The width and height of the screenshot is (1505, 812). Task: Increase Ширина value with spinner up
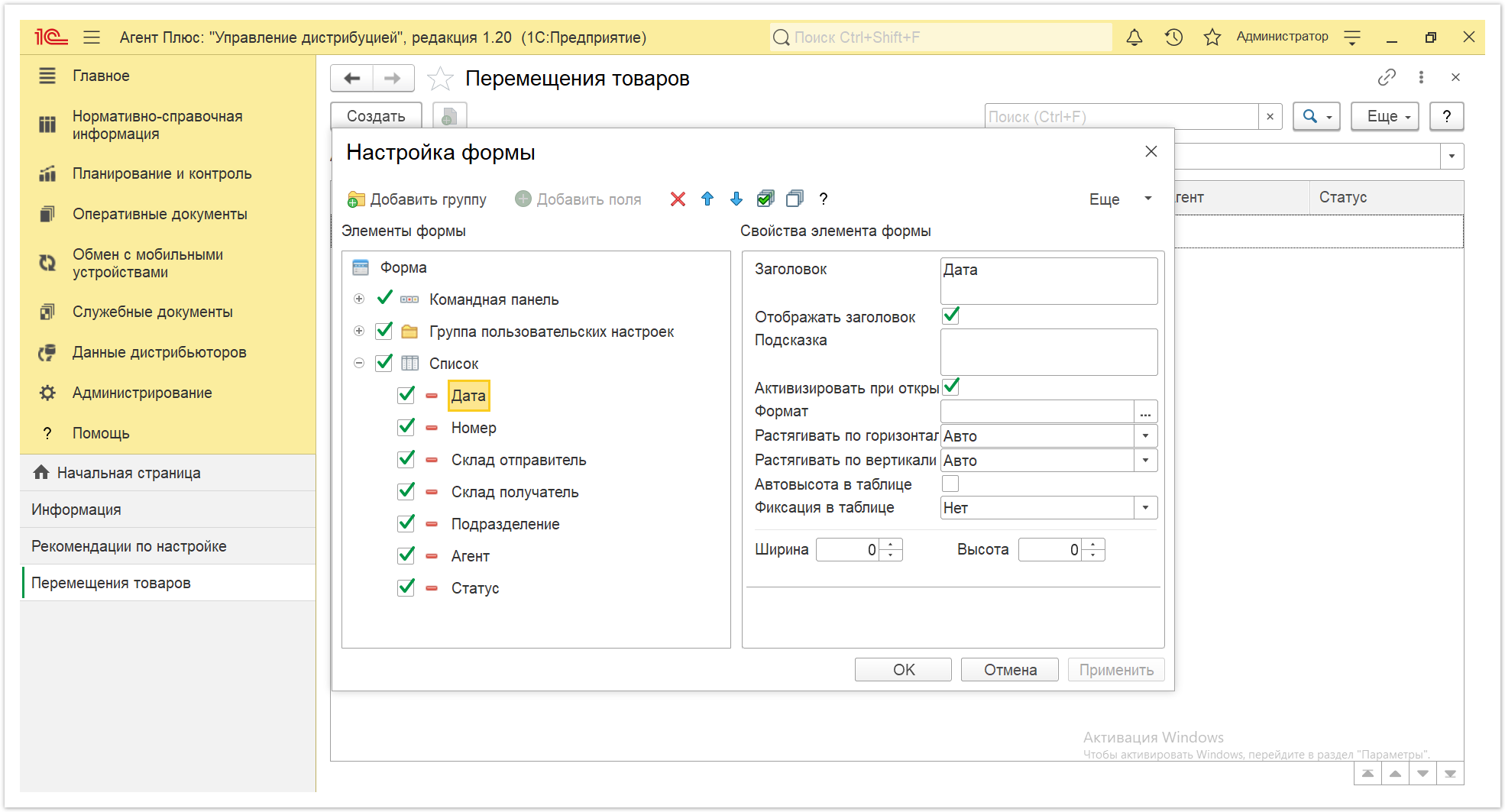coord(891,545)
